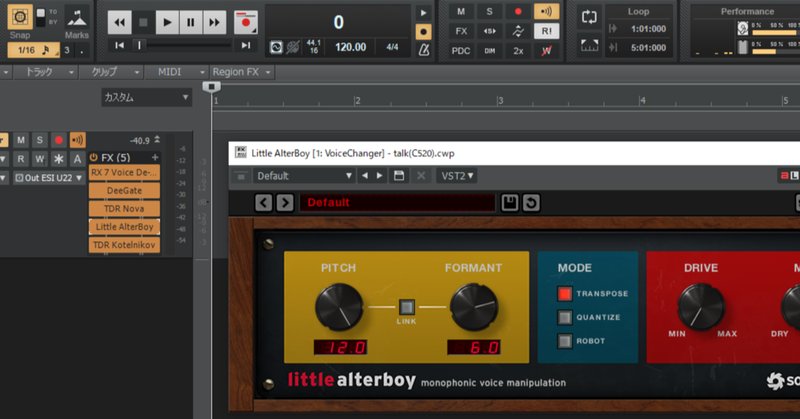Click the Fast Forward transport button
Image resolution: width=800 pixels, height=419 pixels.
214,22
